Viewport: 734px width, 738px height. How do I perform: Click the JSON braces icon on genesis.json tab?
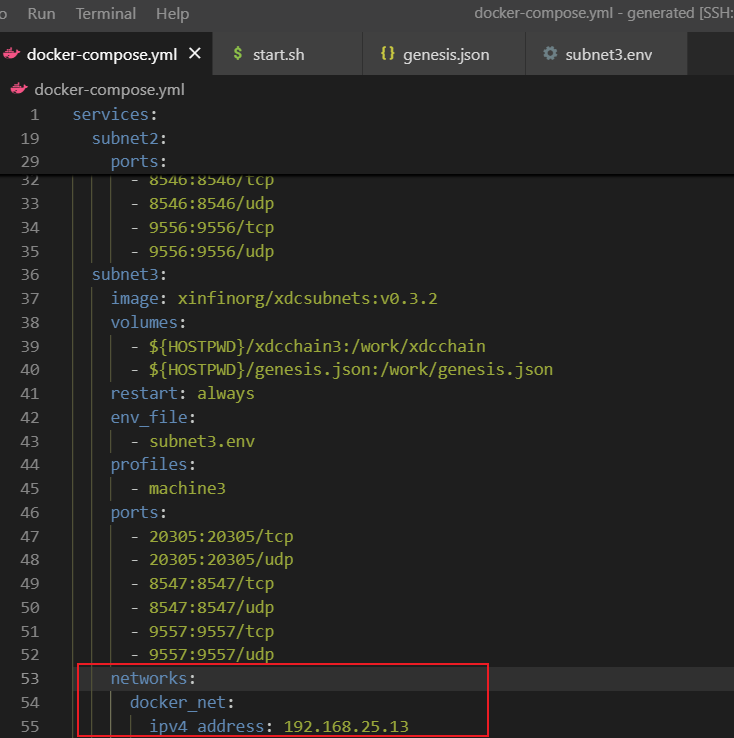(x=387, y=53)
